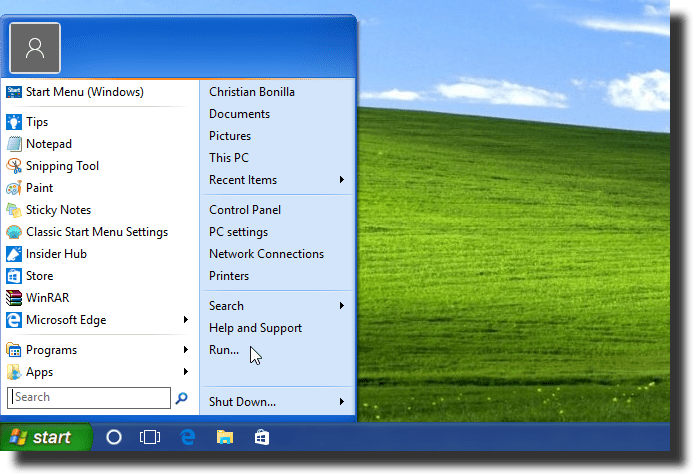
Task: Click the Tips lightbulb icon
Action: 14,122
